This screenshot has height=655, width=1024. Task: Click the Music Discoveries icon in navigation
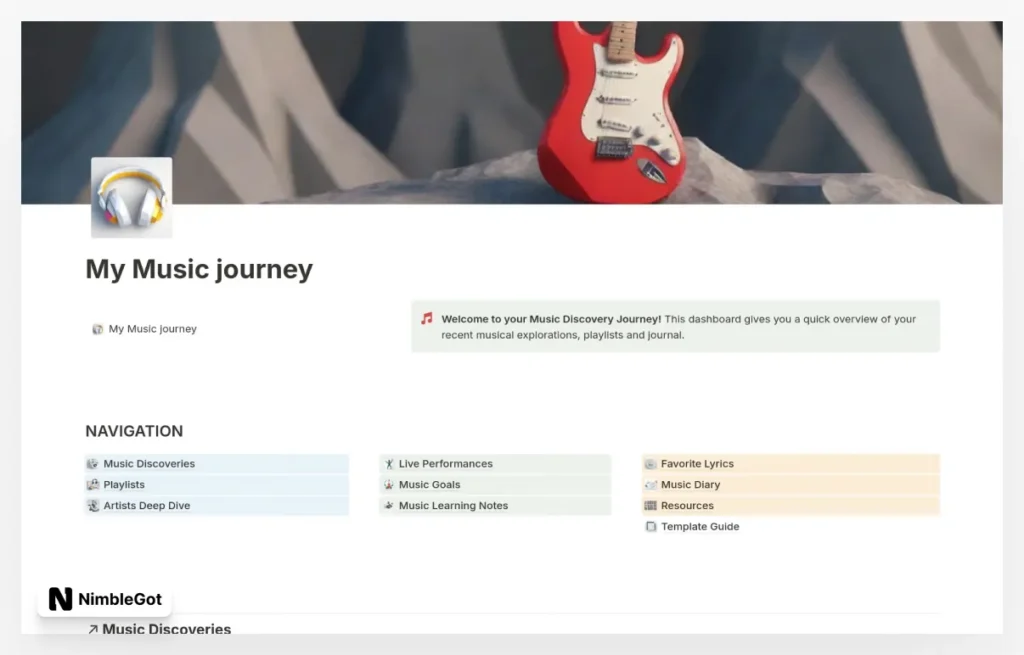[93, 463]
